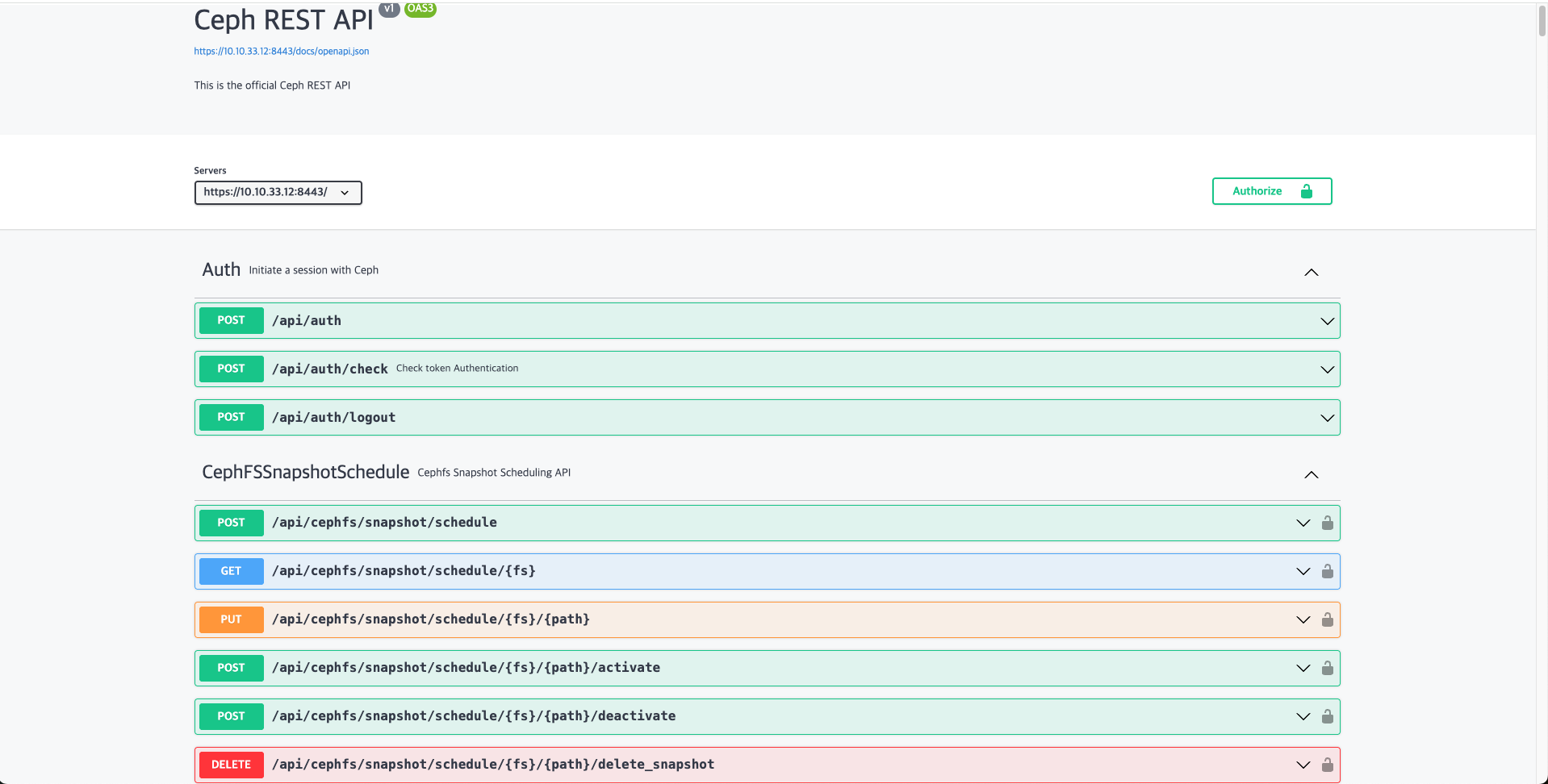Click the PUT method badge

231,619
